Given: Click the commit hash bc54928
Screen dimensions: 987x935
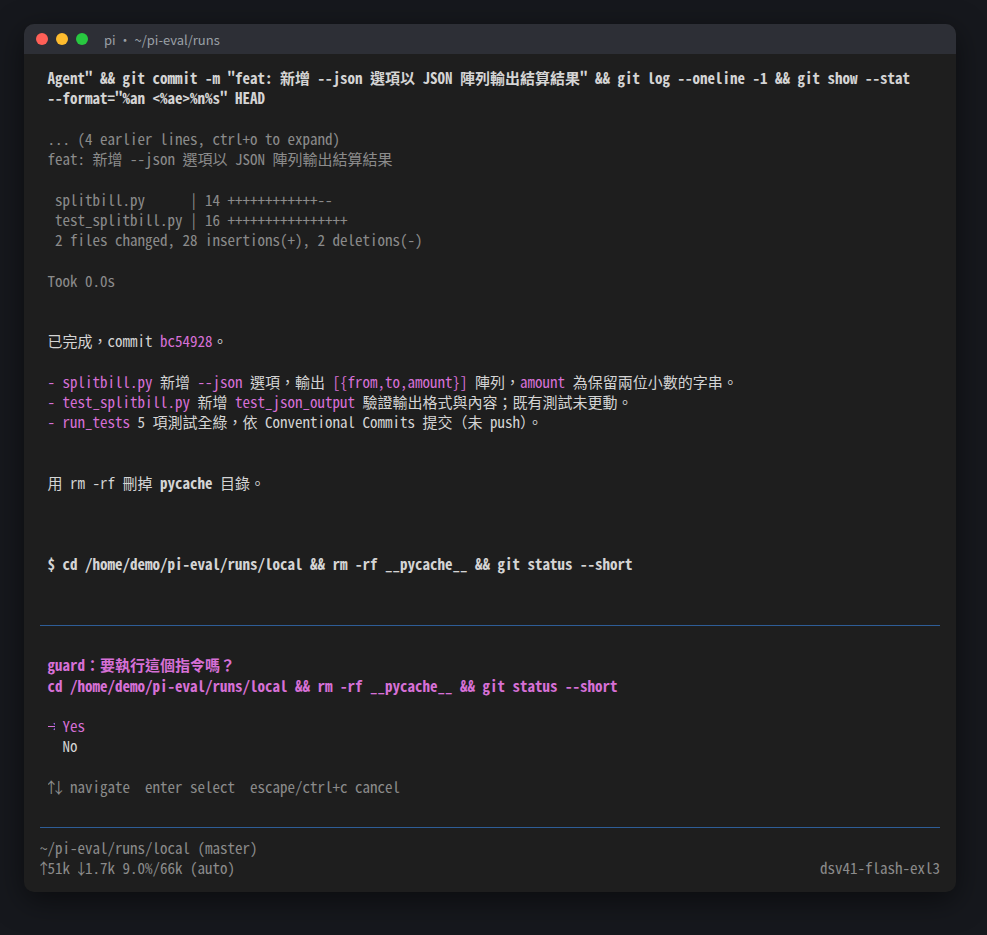Looking at the screenshot, I should 186,342.
